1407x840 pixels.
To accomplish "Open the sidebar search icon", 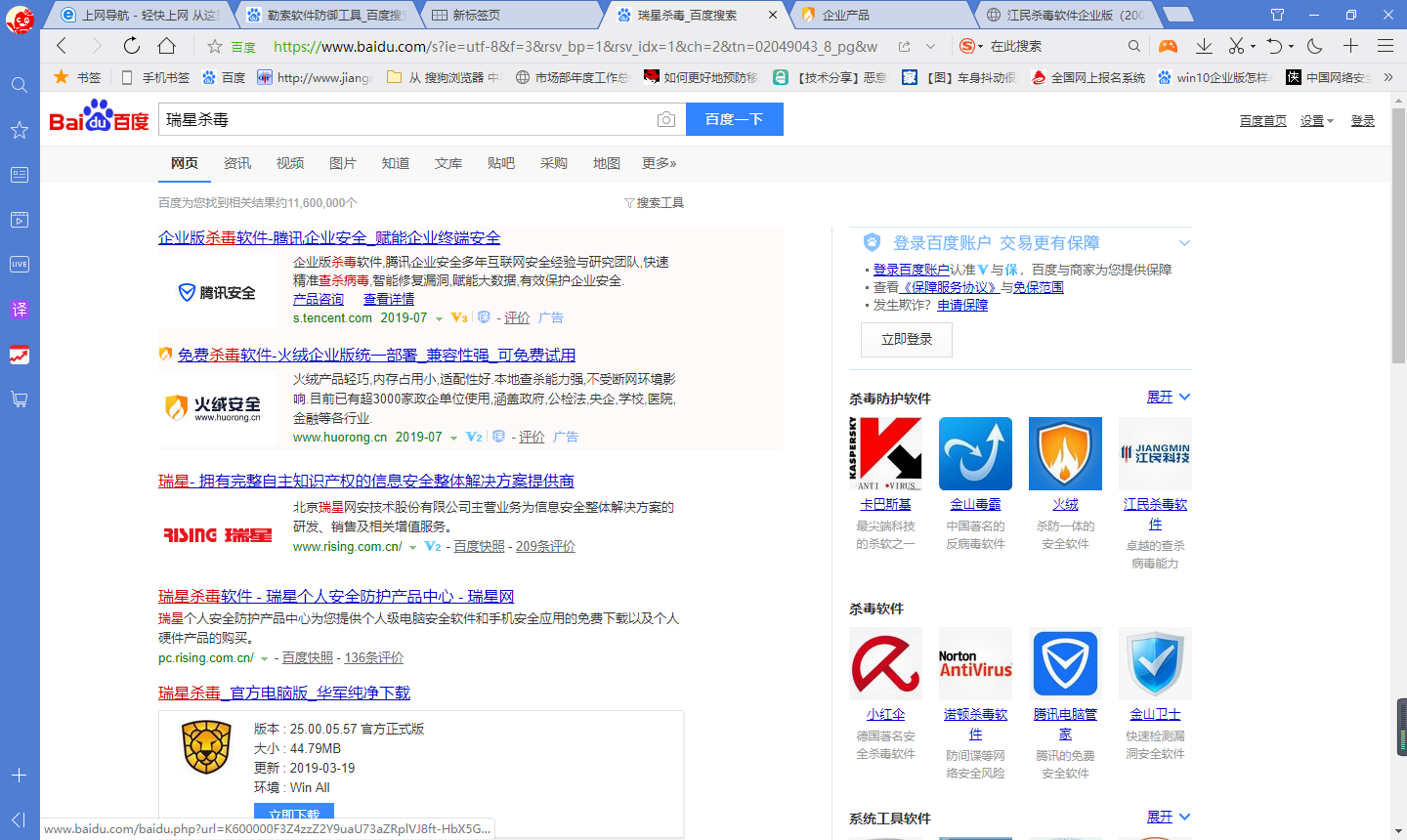I will point(19,85).
